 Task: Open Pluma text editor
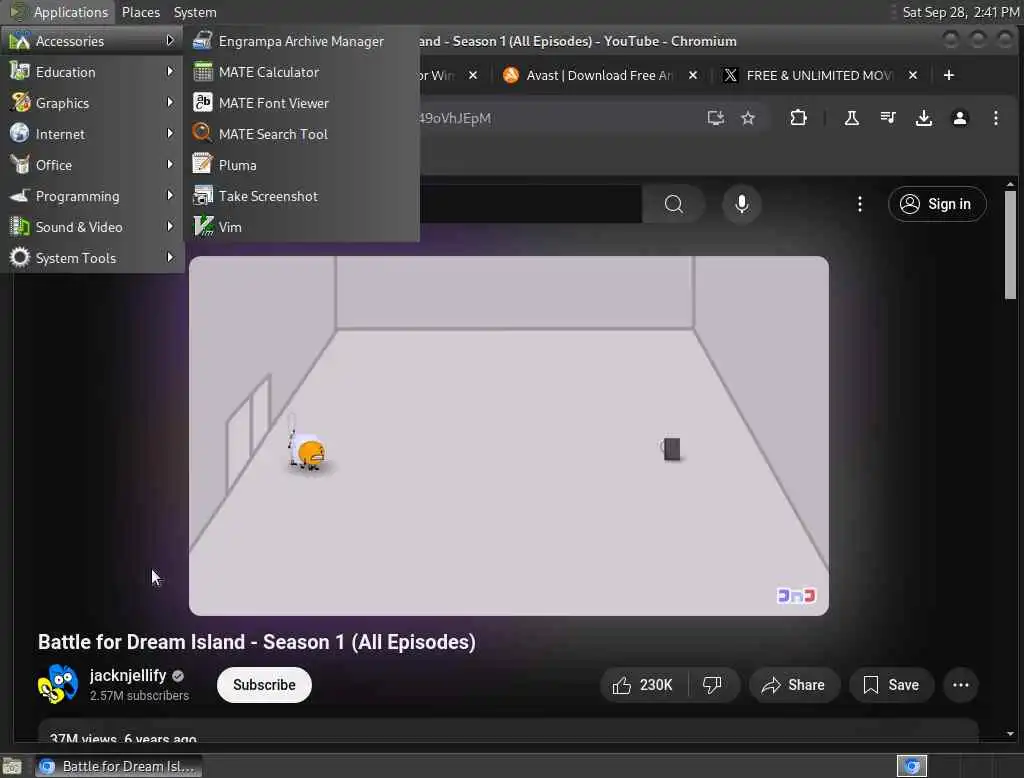pos(300,165)
